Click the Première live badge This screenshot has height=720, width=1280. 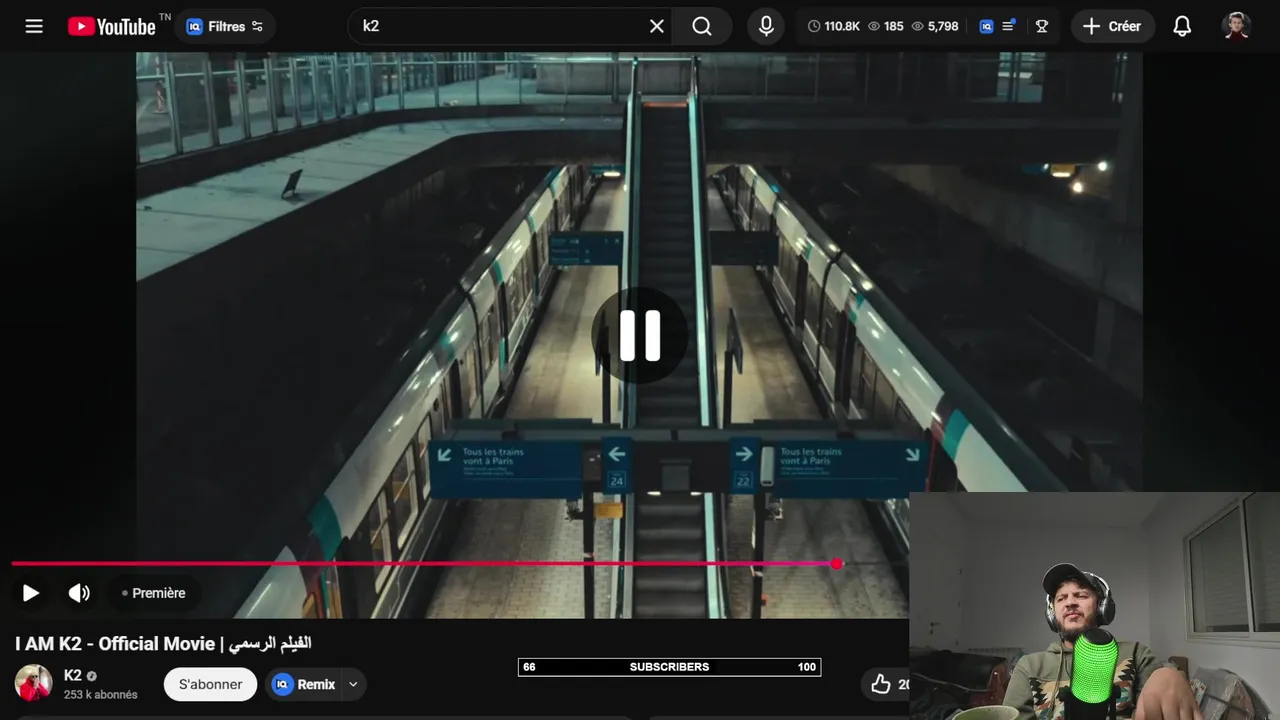pyautogui.click(x=153, y=593)
